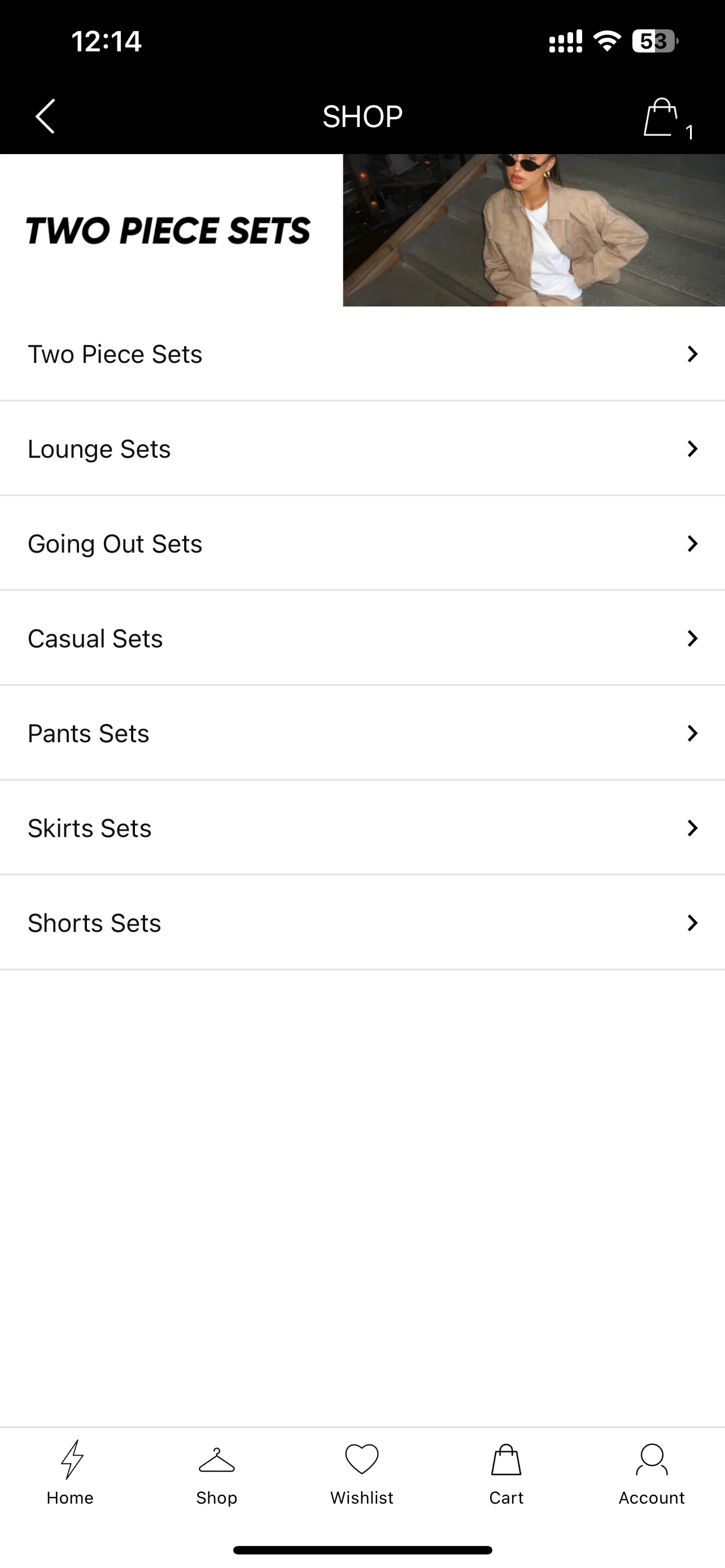The image size is (725, 1568).
Task: Select the Skirts Sets row
Action: 362,828
